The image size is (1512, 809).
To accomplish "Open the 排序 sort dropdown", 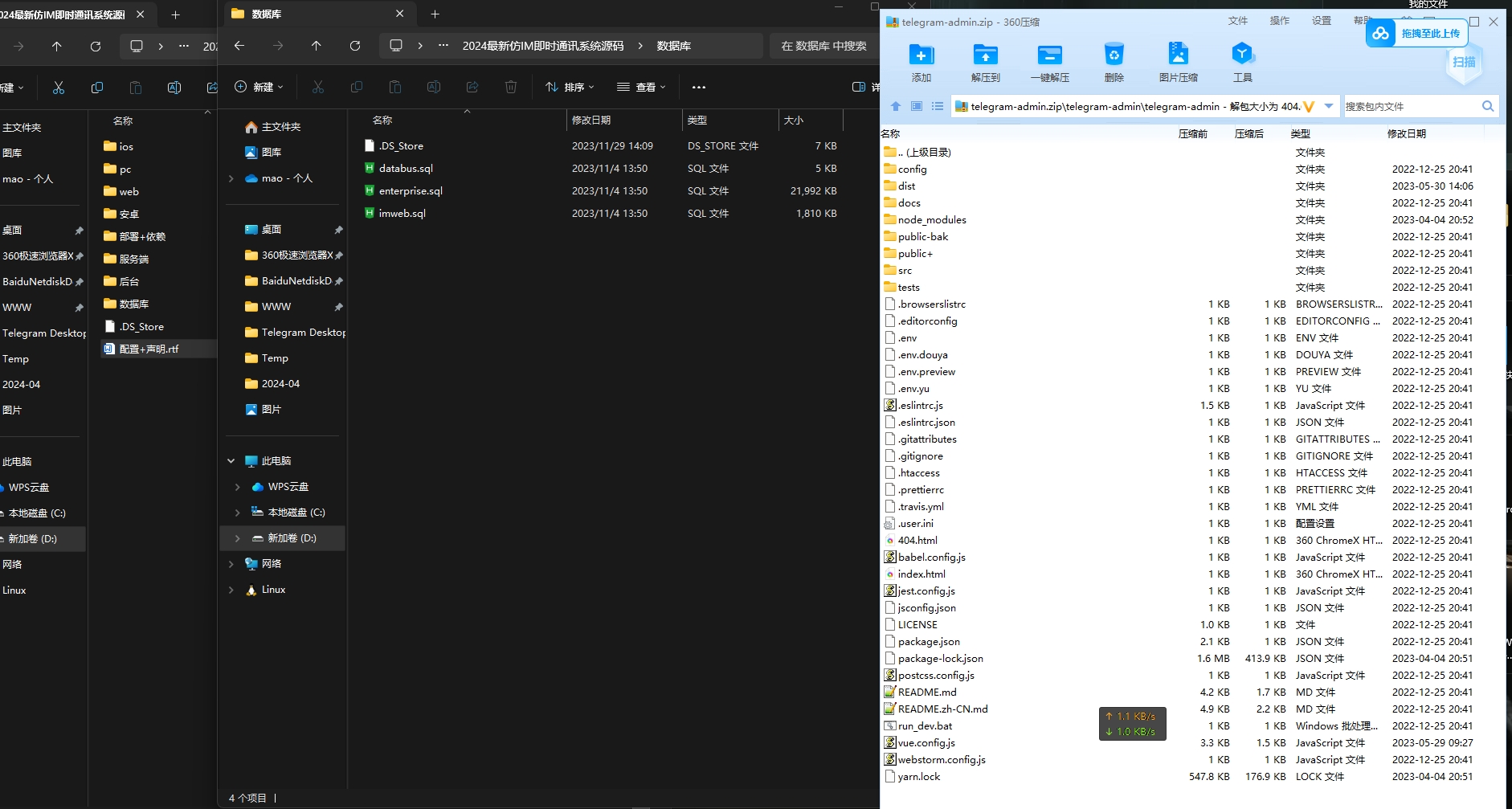I will 572,87.
